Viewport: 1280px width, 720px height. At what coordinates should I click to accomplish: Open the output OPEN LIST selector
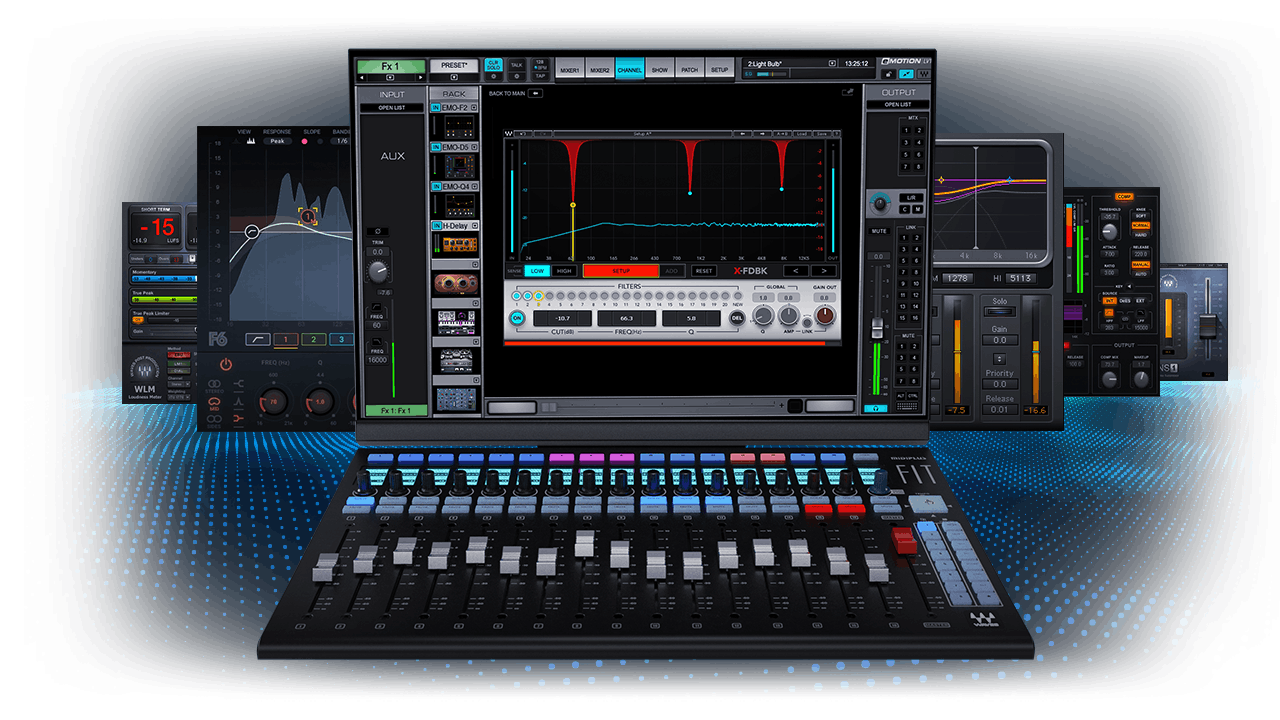[898, 104]
